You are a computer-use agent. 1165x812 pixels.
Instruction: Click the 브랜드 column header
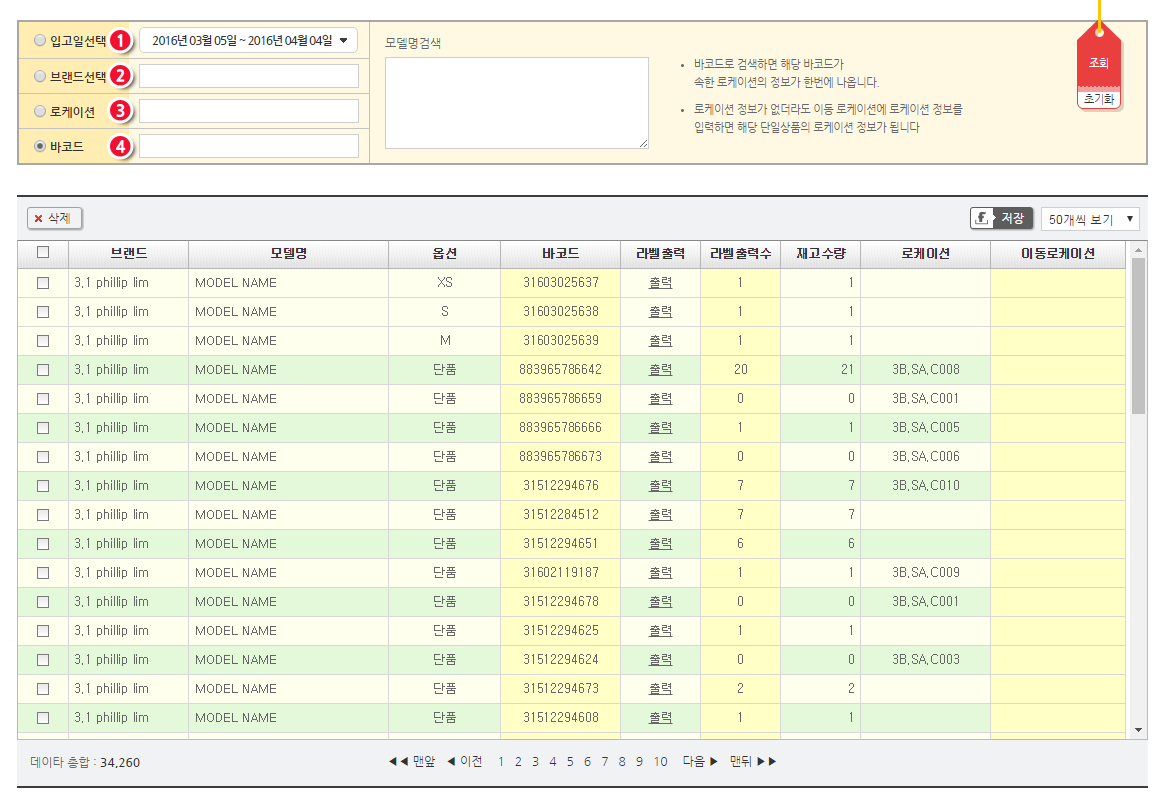click(x=129, y=253)
